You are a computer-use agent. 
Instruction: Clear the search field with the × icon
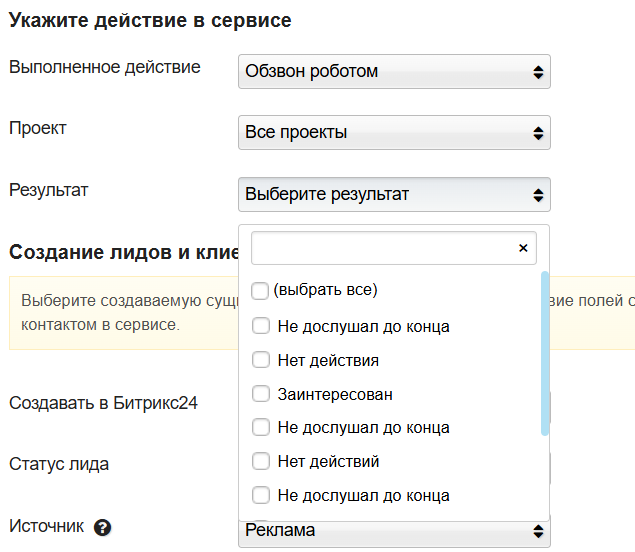pos(522,248)
